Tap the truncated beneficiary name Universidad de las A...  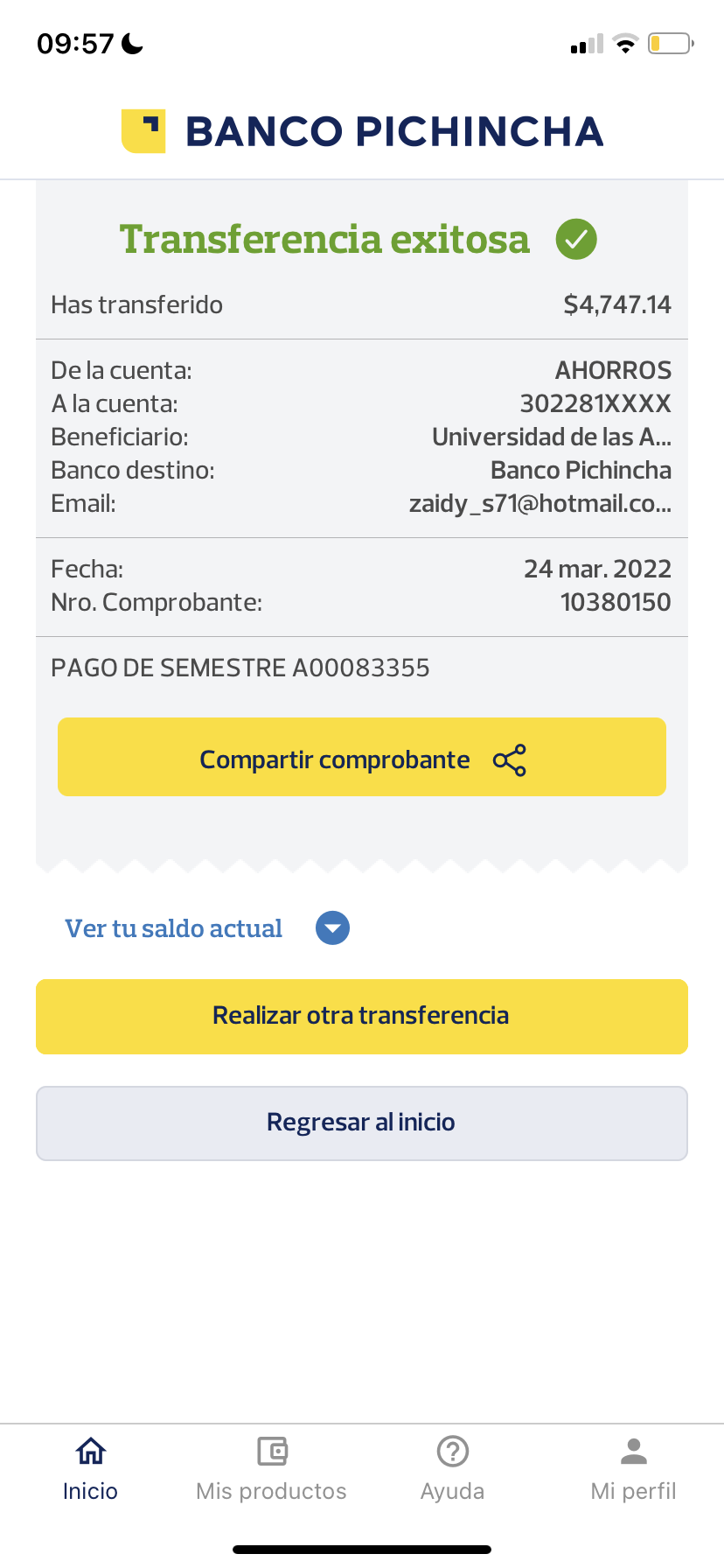click(552, 437)
